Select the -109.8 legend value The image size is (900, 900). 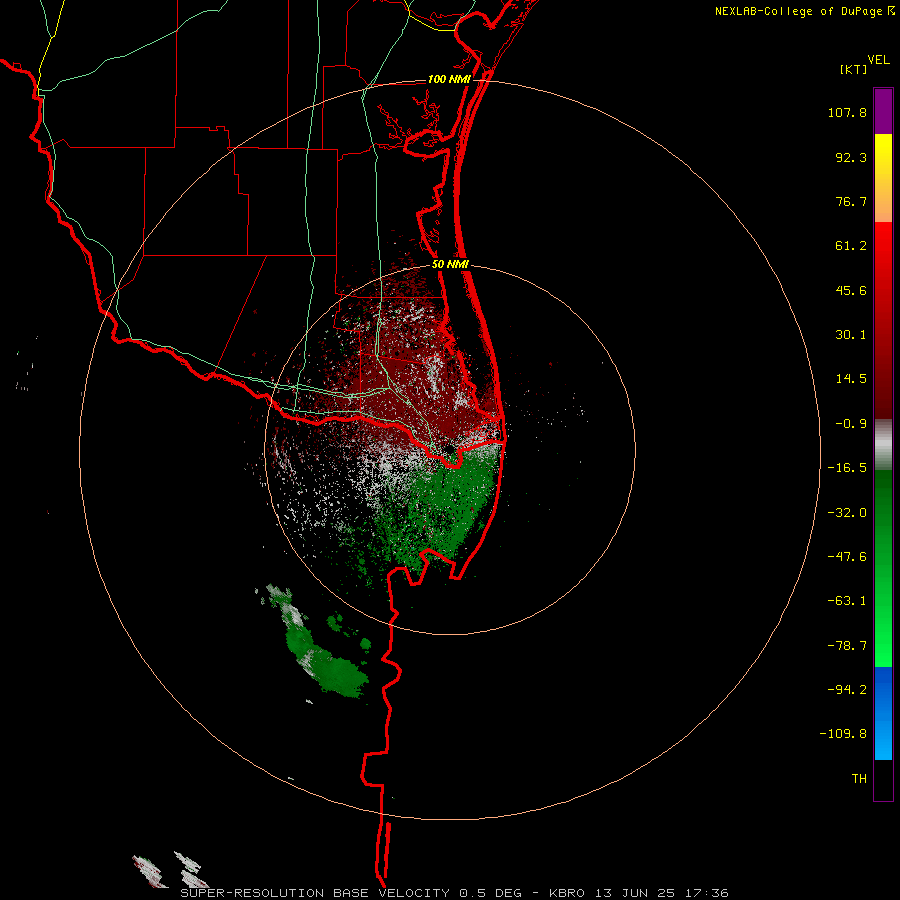[843, 734]
